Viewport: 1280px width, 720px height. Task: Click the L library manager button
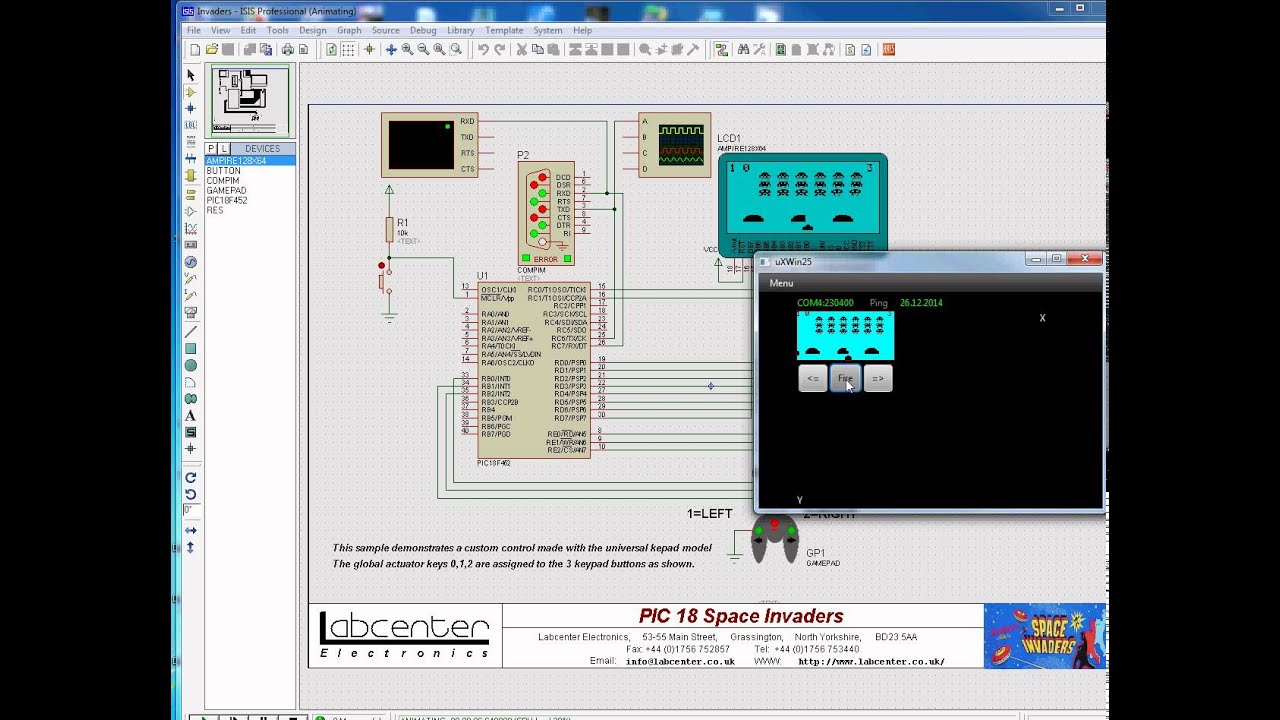(224, 148)
